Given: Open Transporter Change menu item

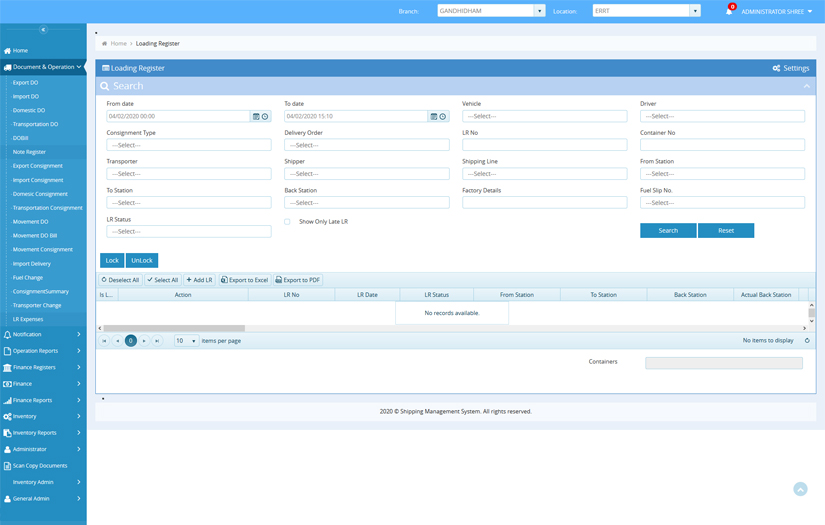Looking at the screenshot, I should pos(37,306).
